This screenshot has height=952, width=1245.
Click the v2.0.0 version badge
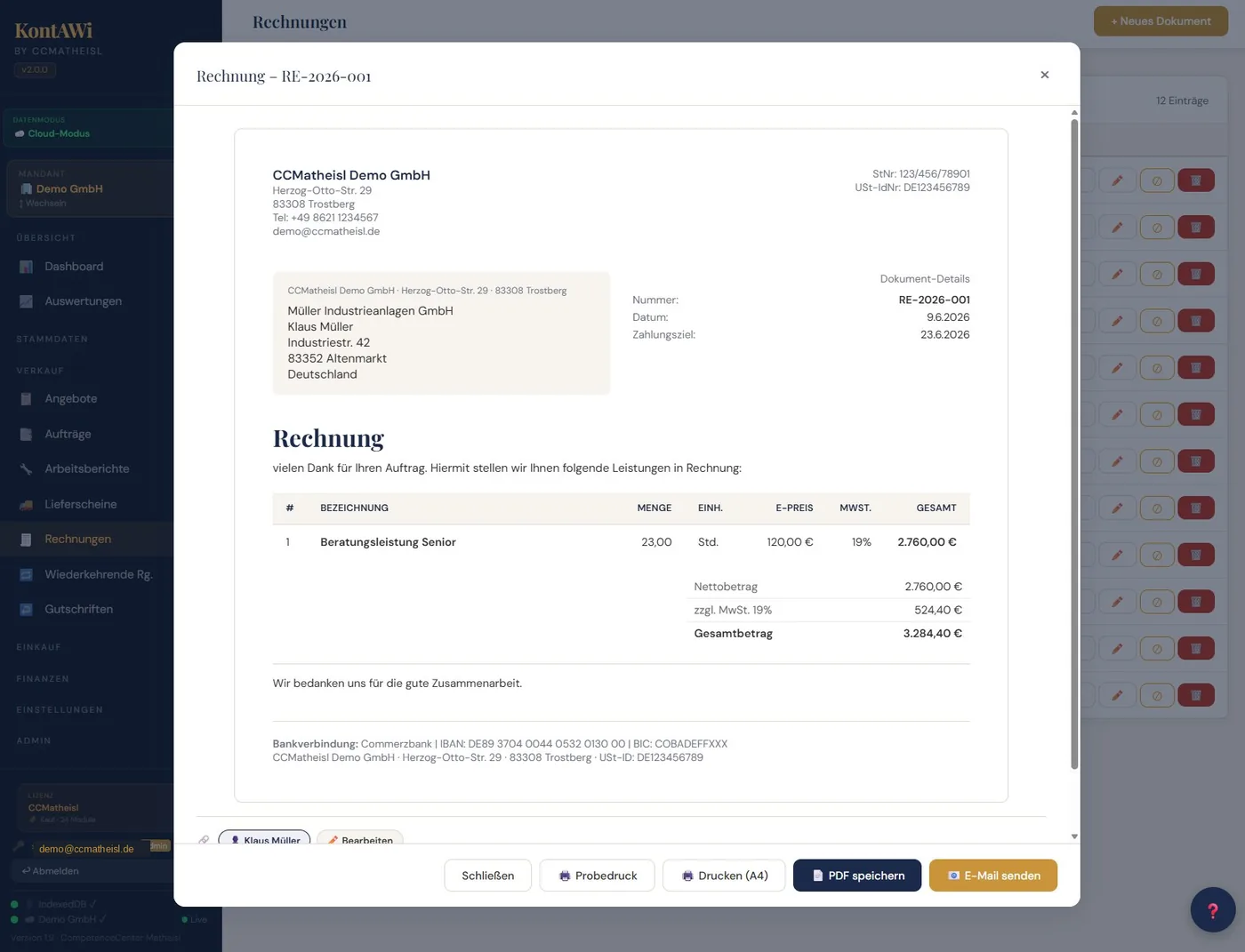click(x=35, y=69)
